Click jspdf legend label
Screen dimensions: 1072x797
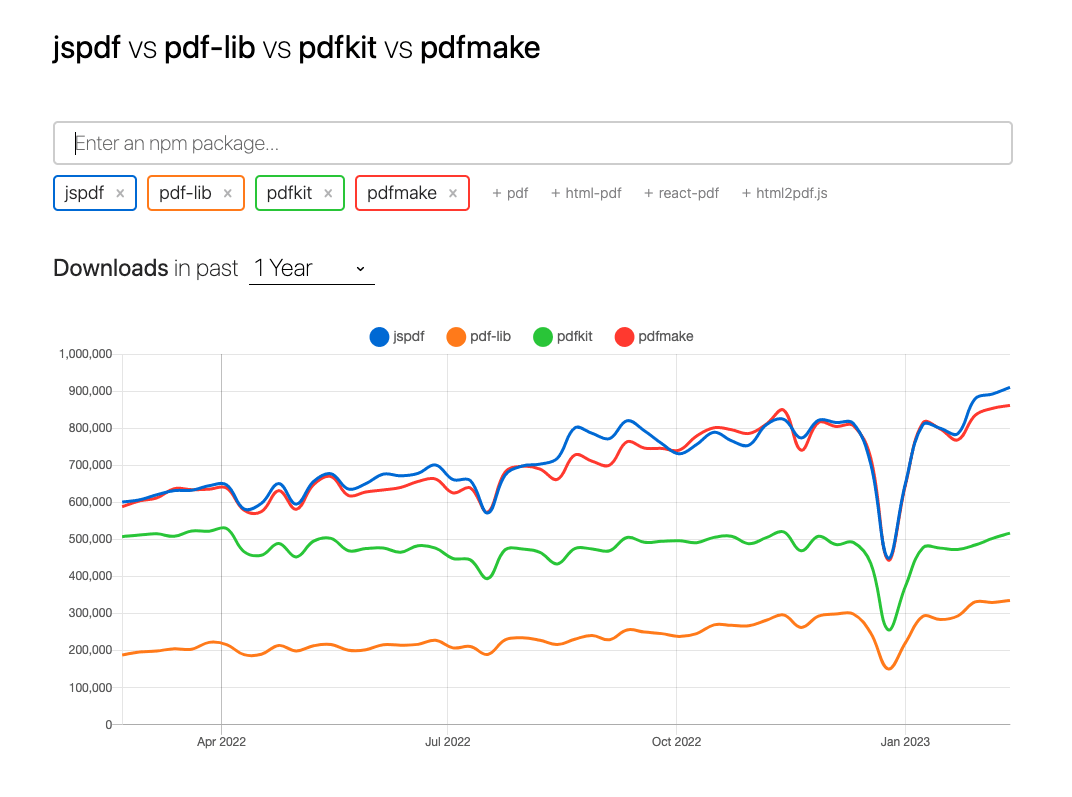409,336
